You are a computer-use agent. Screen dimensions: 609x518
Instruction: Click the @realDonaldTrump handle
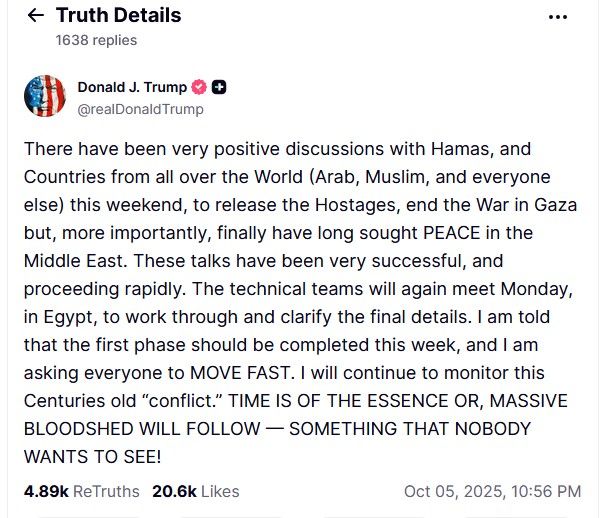[140, 109]
